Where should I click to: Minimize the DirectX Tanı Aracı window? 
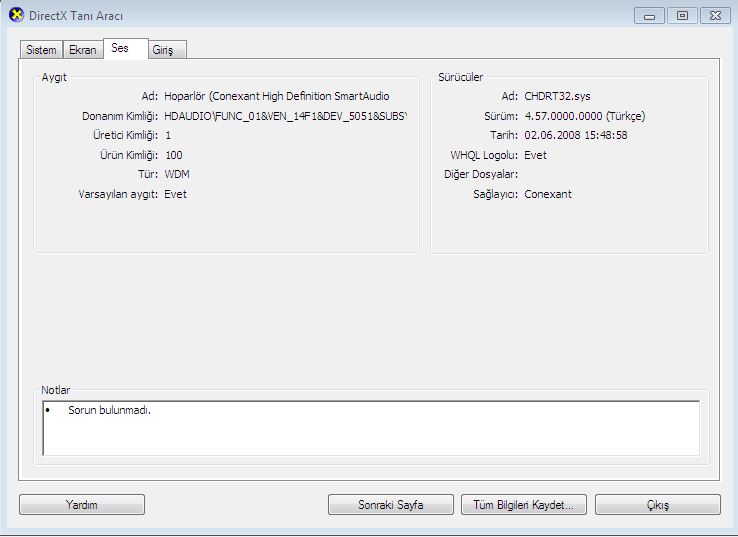[649, 16]
